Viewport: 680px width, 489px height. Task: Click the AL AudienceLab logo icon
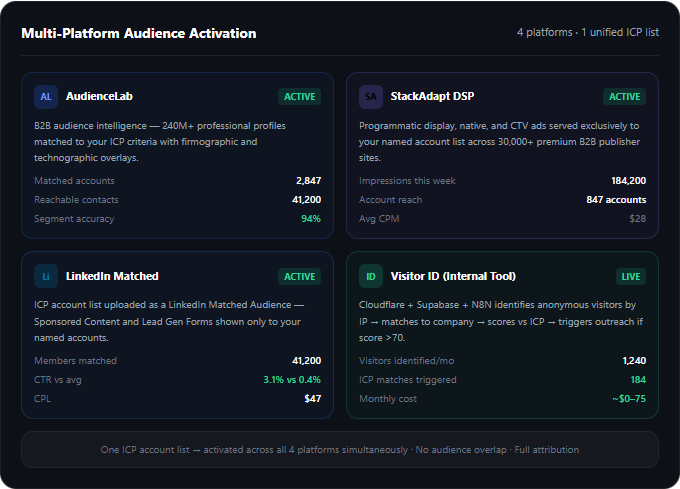click(46, 97)
